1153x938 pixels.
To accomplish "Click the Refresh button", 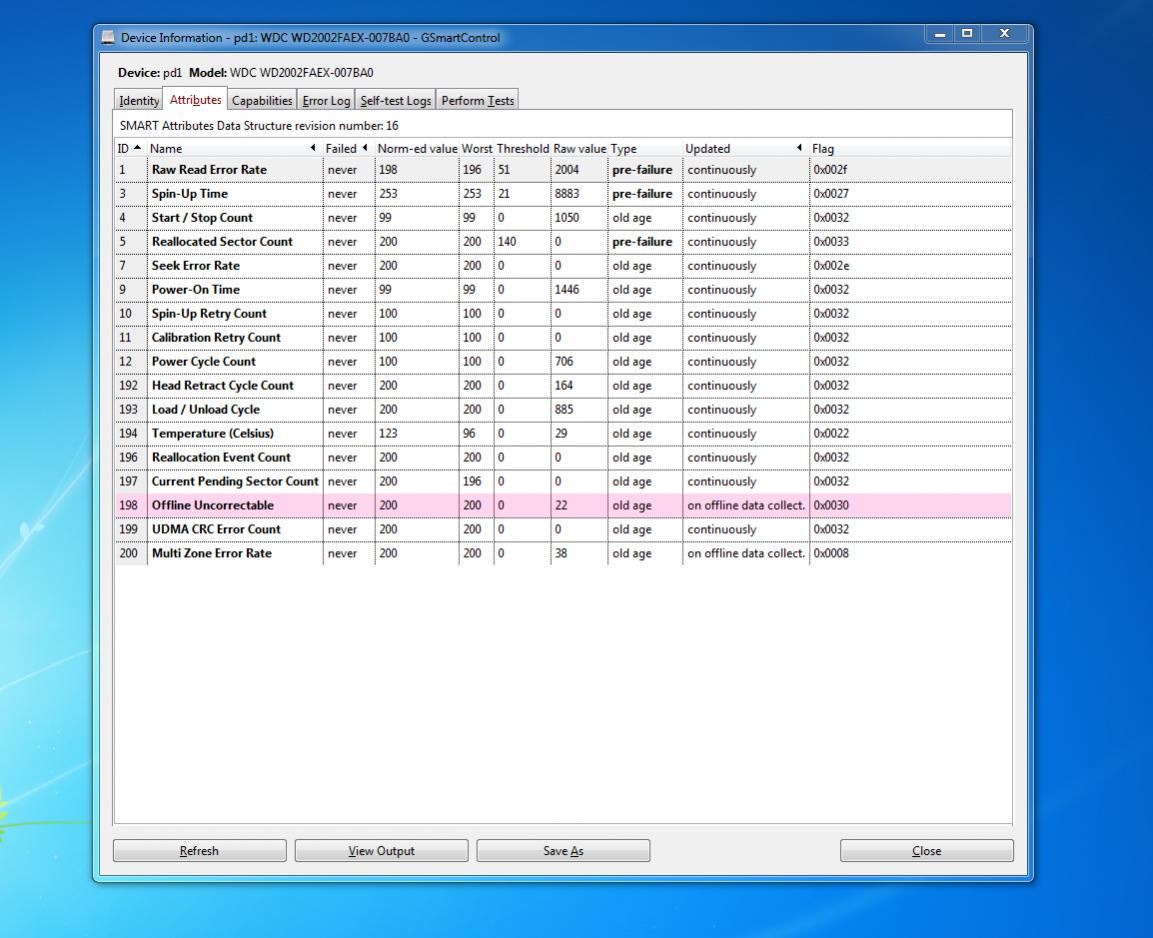I will click(199, 851).
